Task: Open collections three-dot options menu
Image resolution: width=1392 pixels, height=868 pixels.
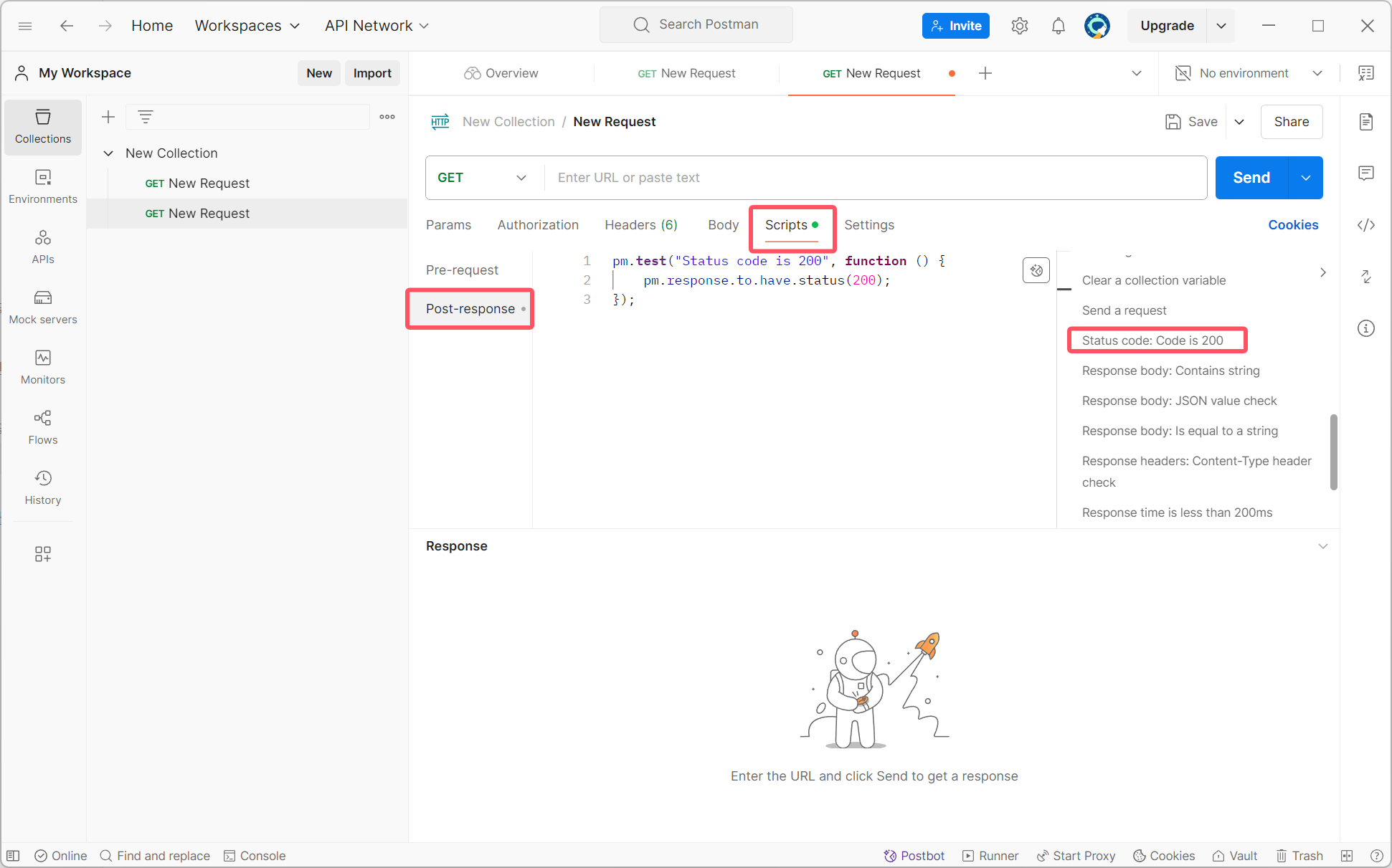Action: [x=387, y=117]
